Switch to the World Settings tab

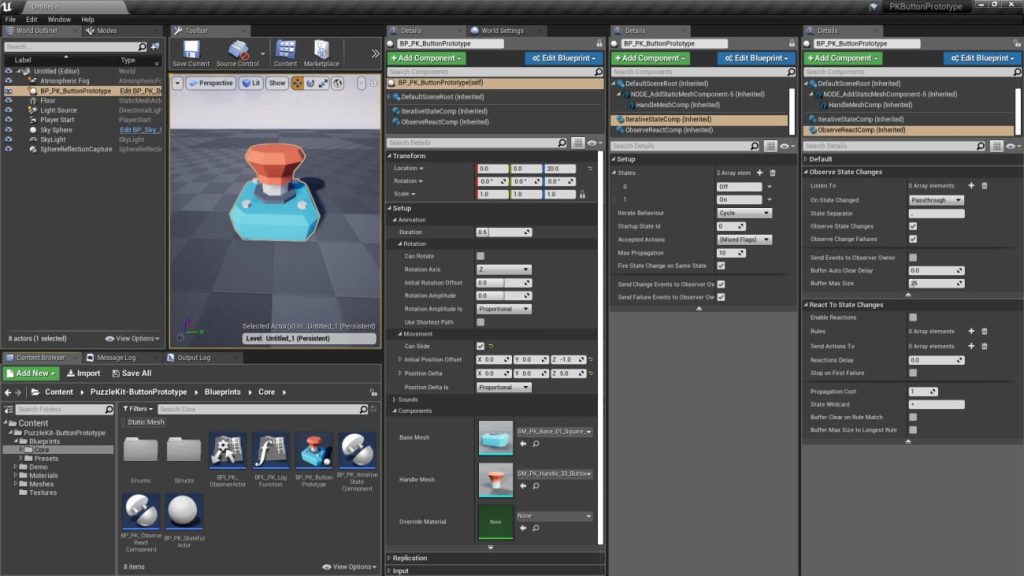click(503, 31)
